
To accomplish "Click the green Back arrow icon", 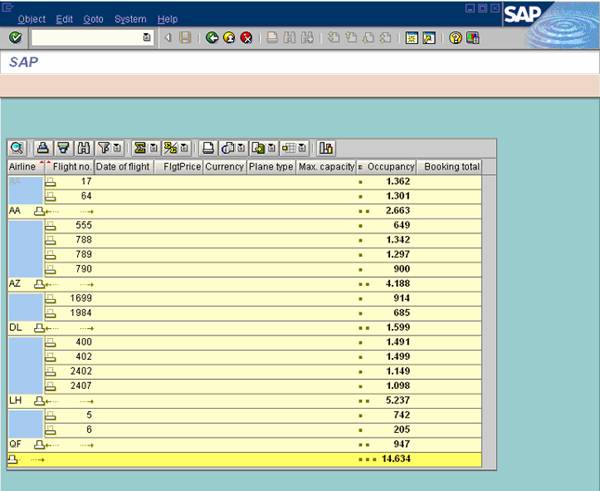I will point(212,38).
